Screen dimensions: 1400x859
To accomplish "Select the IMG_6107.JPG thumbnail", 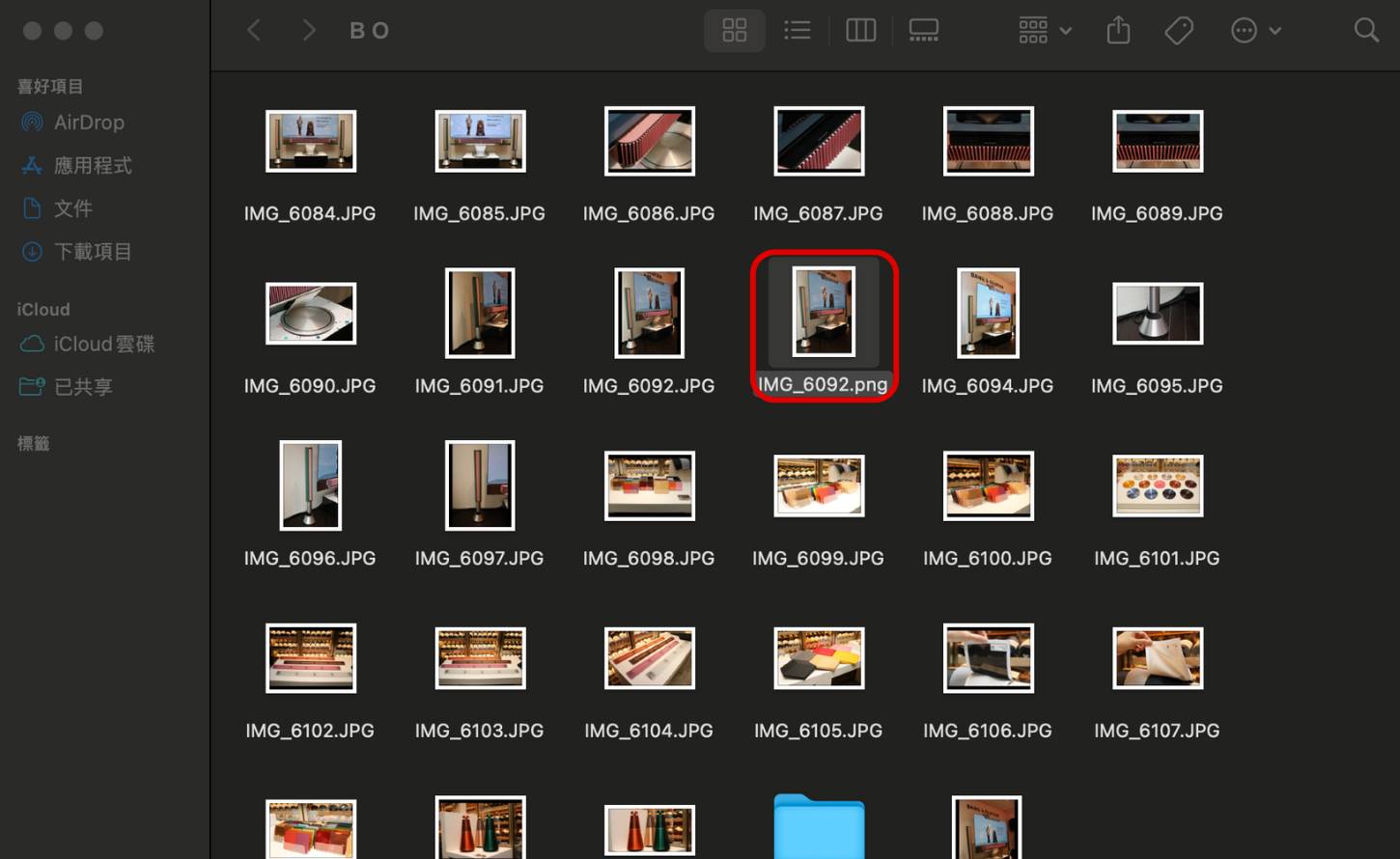I will [x=1158, y=658].
